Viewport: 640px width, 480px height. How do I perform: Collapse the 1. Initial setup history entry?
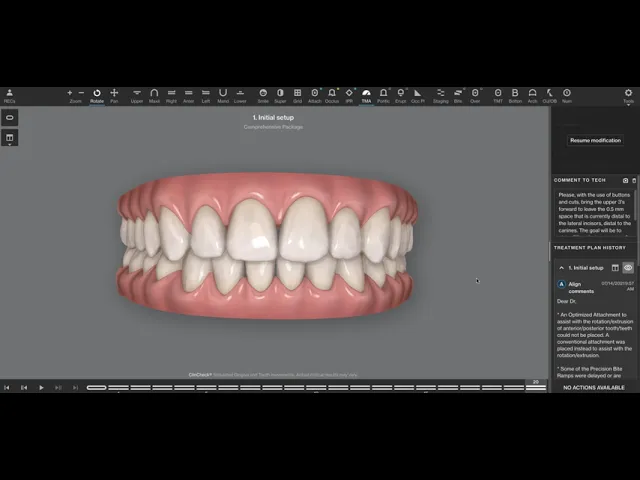pos(562,268)
